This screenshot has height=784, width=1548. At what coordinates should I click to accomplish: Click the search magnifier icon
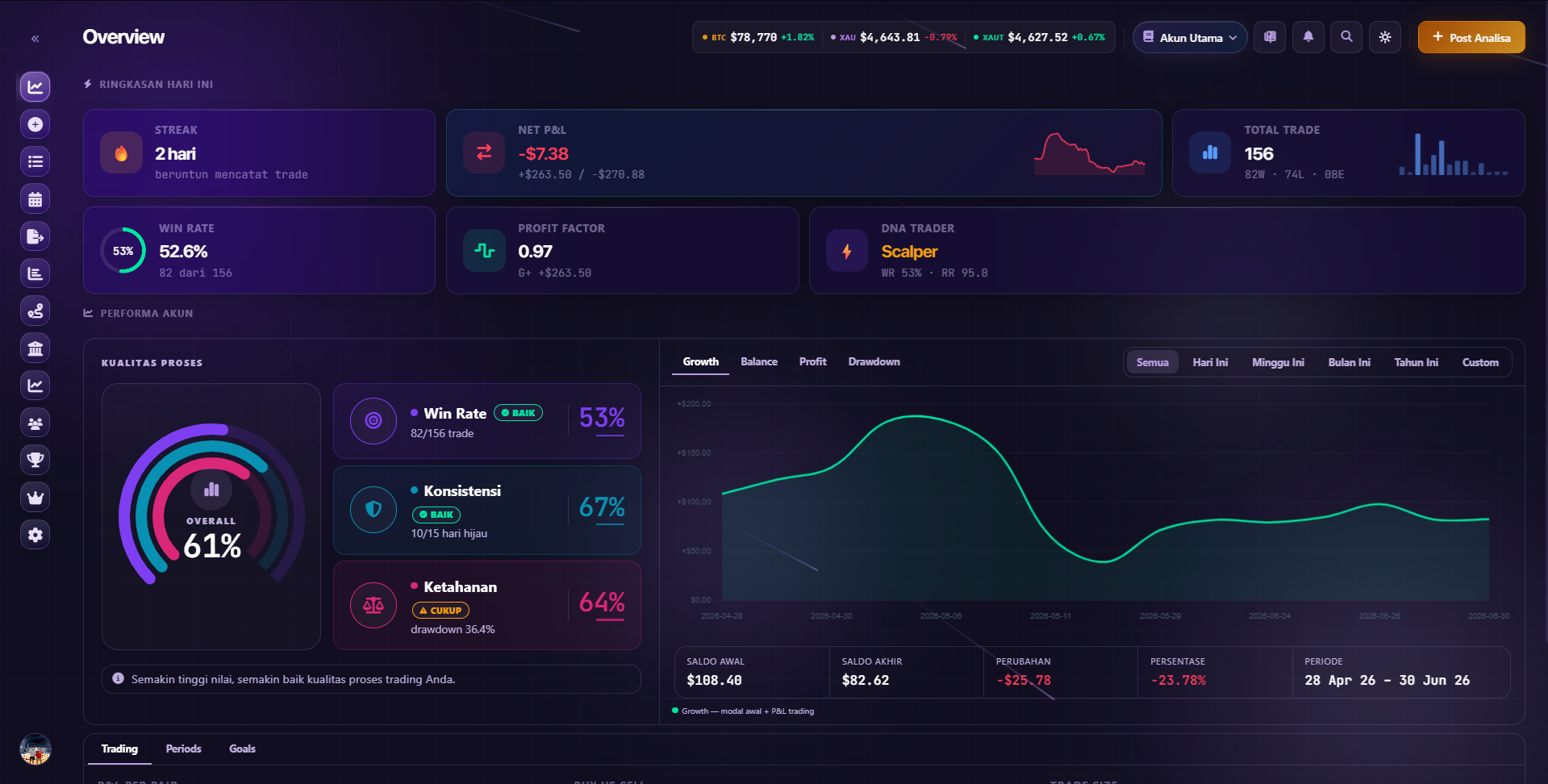click(x=1346, y=37)
